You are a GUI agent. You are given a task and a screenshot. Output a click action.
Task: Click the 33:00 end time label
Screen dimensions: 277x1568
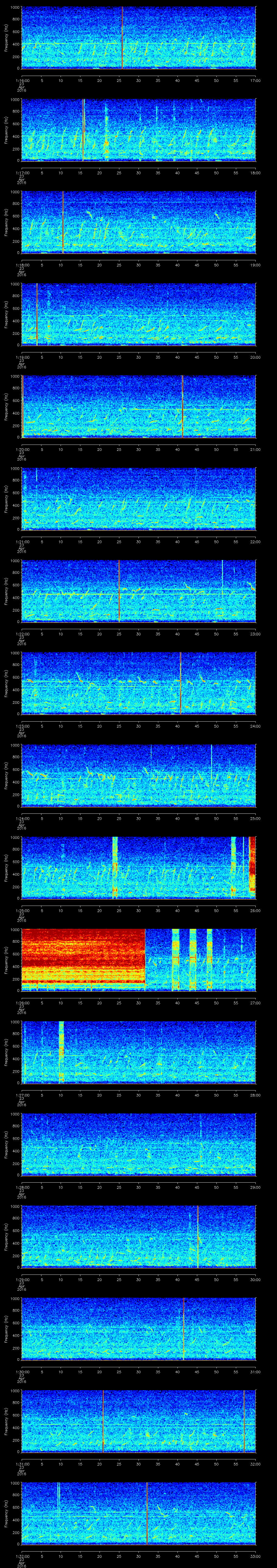(255, 1556)
